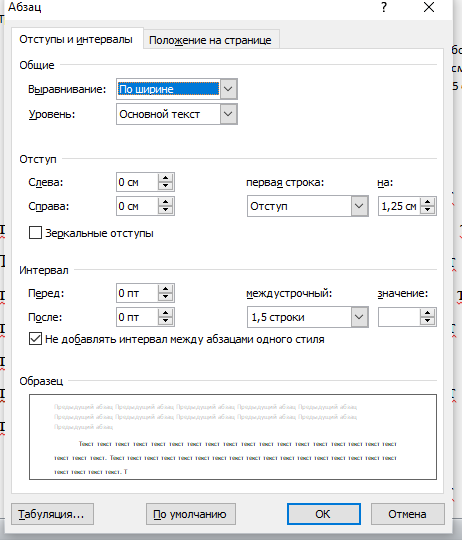Image resolution: width=462 pixels, height=540 pixels.
Task: Click the Справа indent input field
Action: [x=137, y=206]
